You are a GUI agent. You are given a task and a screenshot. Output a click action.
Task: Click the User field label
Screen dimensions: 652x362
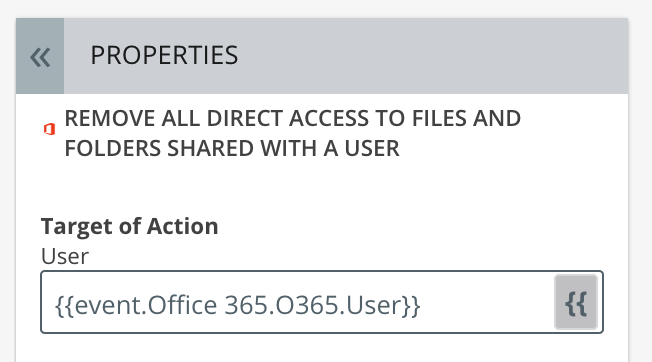coord(64,256)
